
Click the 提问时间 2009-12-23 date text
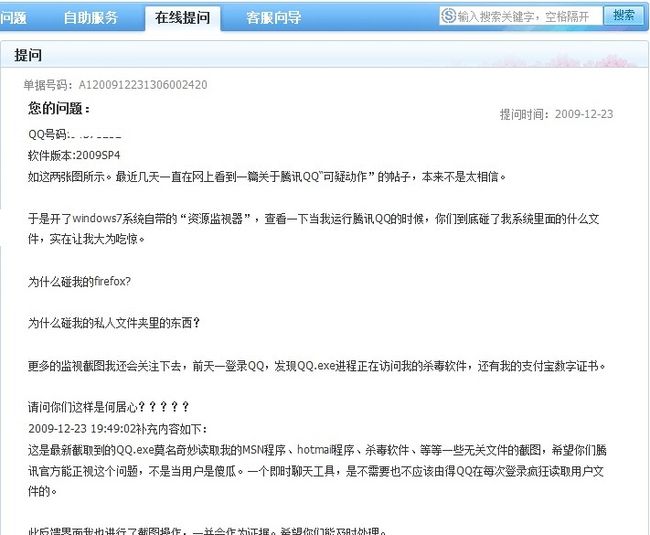(x=556, y=114)
